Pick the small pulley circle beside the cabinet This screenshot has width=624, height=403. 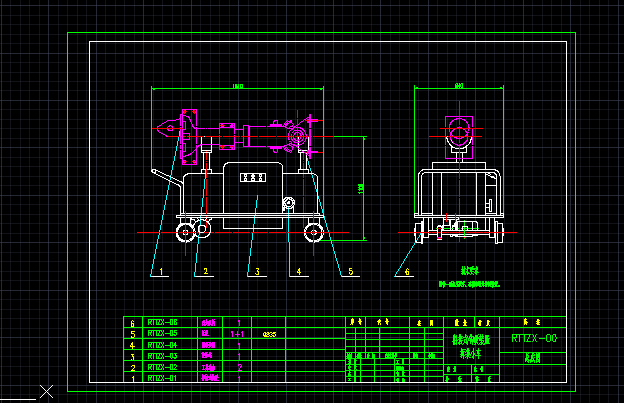pyautogui.click(x=289, y=203)
